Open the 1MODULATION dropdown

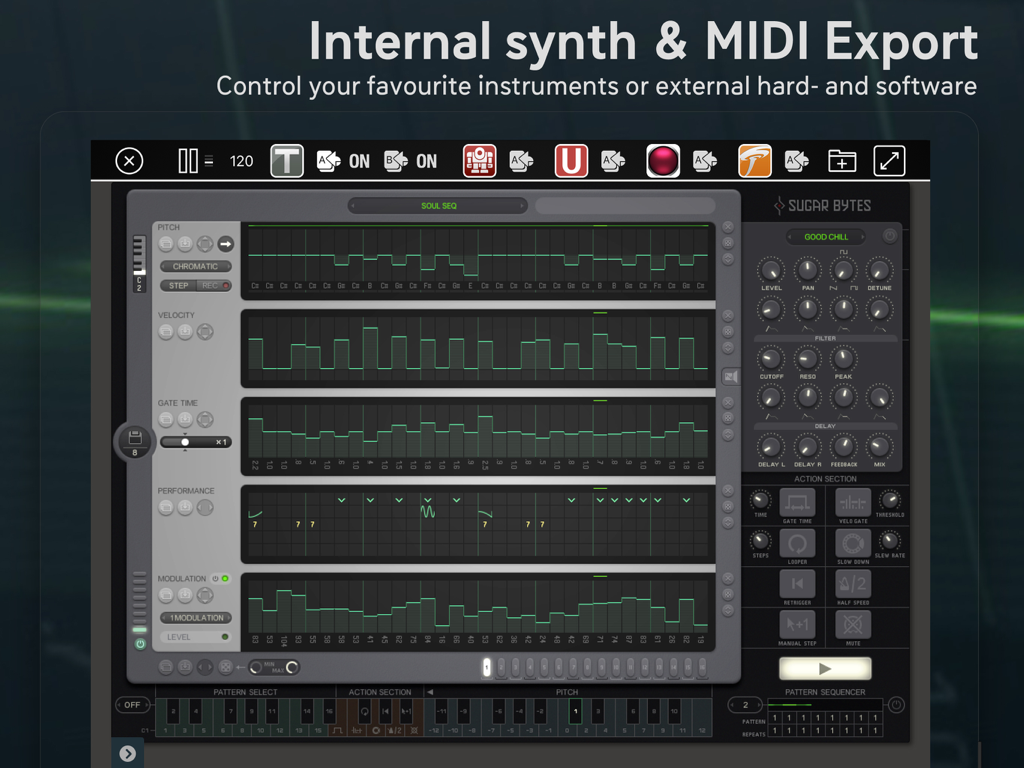196,618
